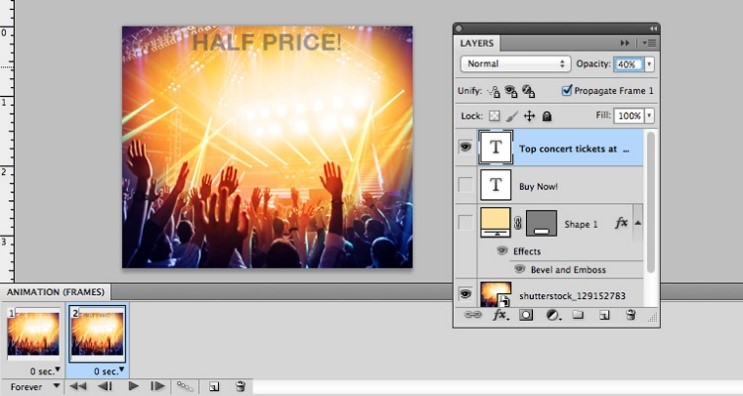Click the Delete selected frames trash icon

241,387
